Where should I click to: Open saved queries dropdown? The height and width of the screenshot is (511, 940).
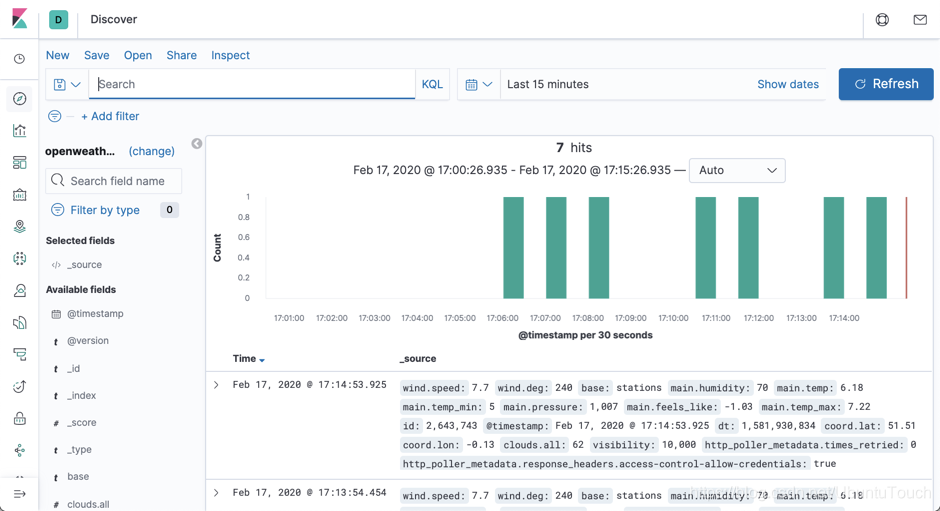[67, 85]
